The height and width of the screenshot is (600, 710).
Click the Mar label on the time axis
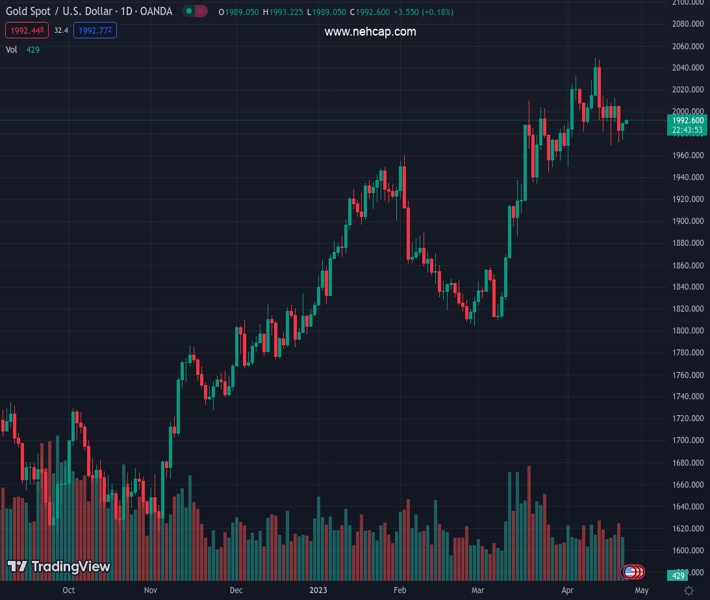click(x=477, y=591)
